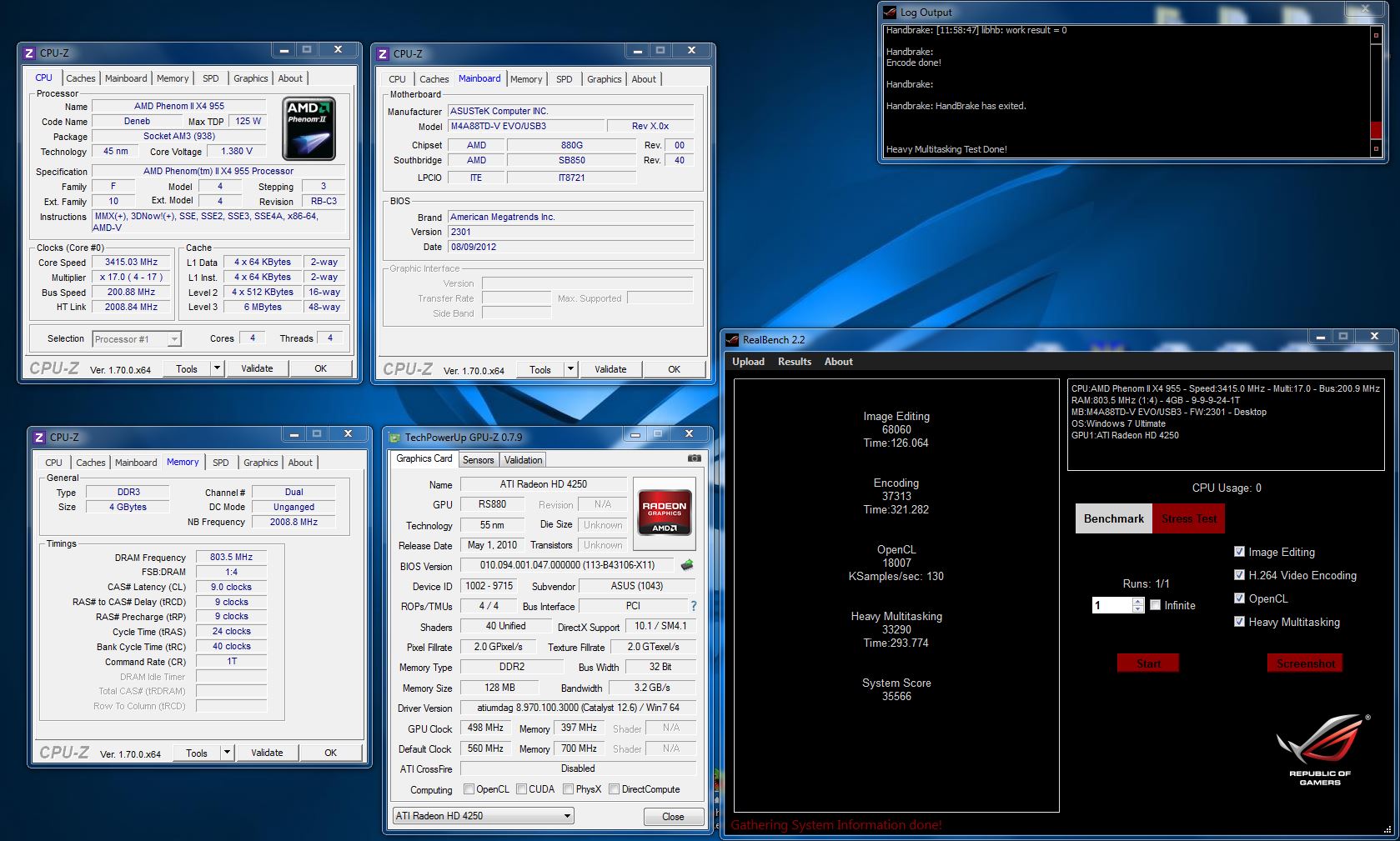Click Validate in the CPU tab window
Viewport: 1400px width, 841px height.
click(257, 368)
